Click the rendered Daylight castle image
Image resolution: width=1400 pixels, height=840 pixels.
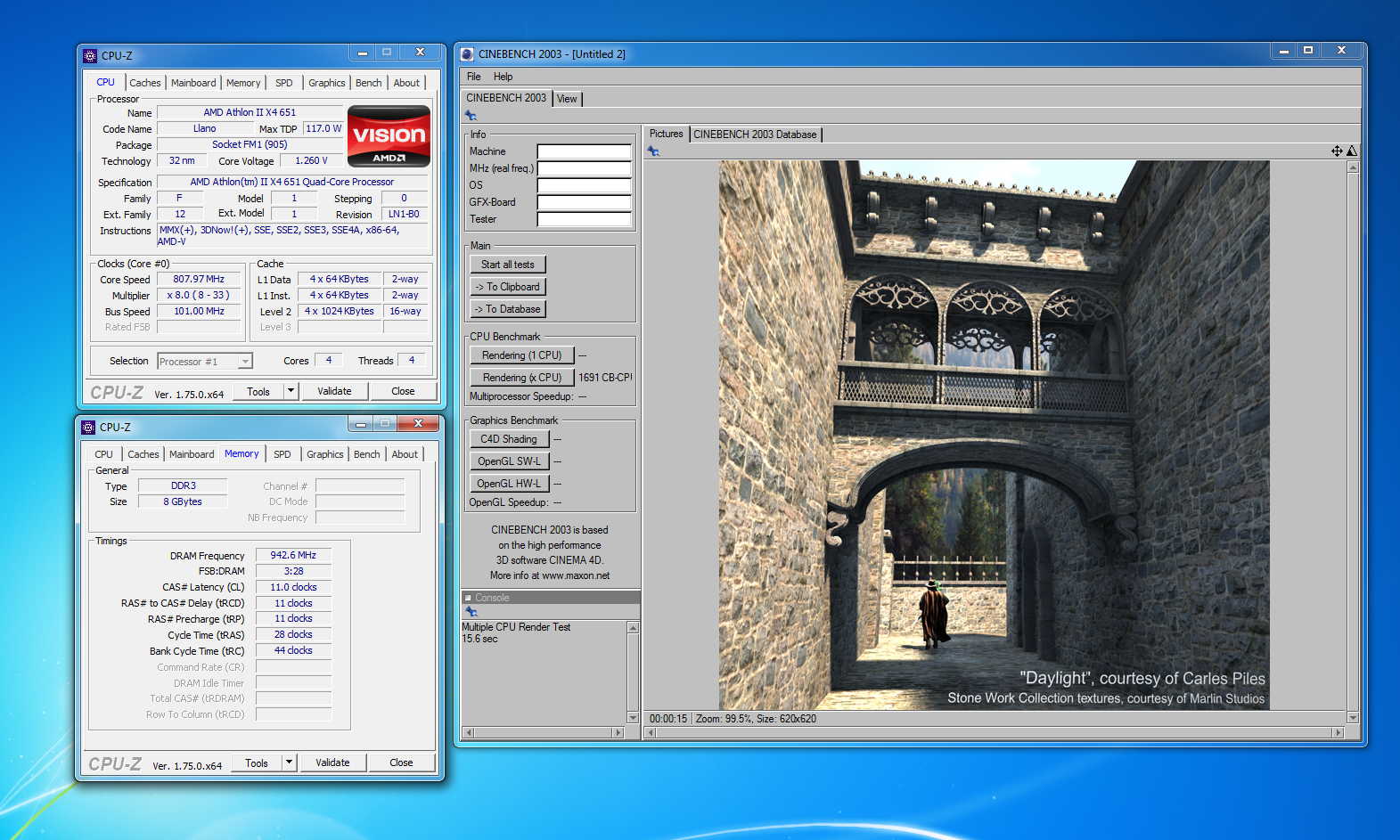pos(995,435)
